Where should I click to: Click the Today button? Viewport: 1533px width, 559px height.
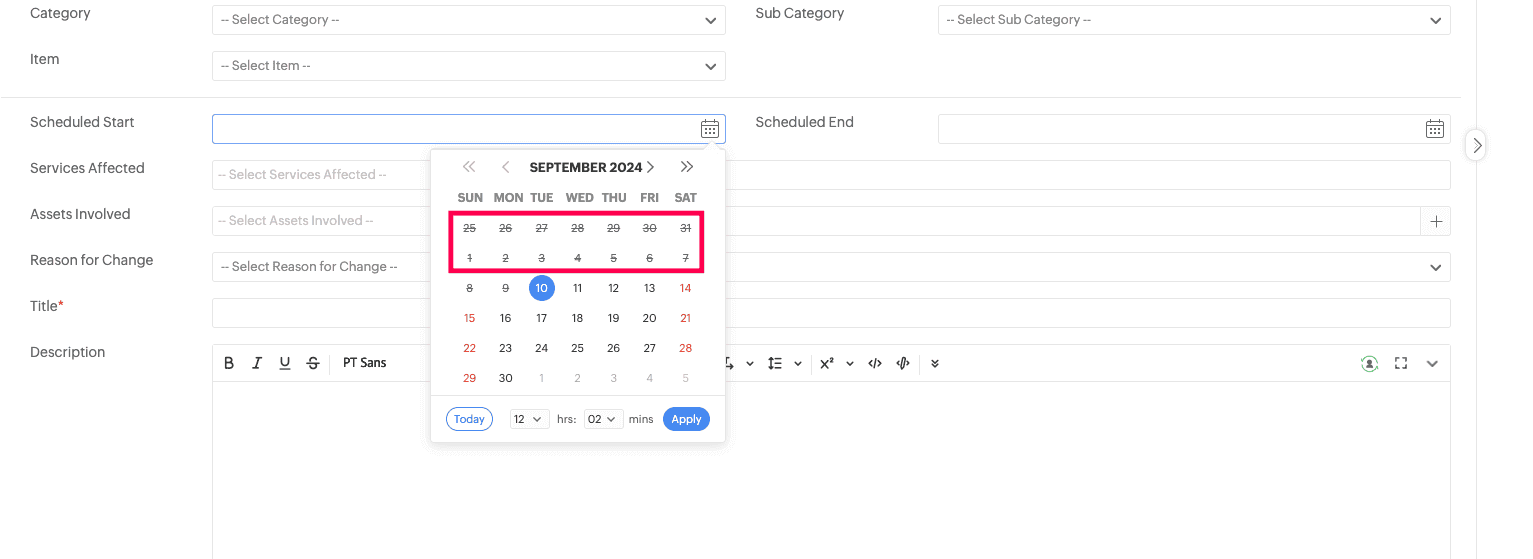coord(469,419)
